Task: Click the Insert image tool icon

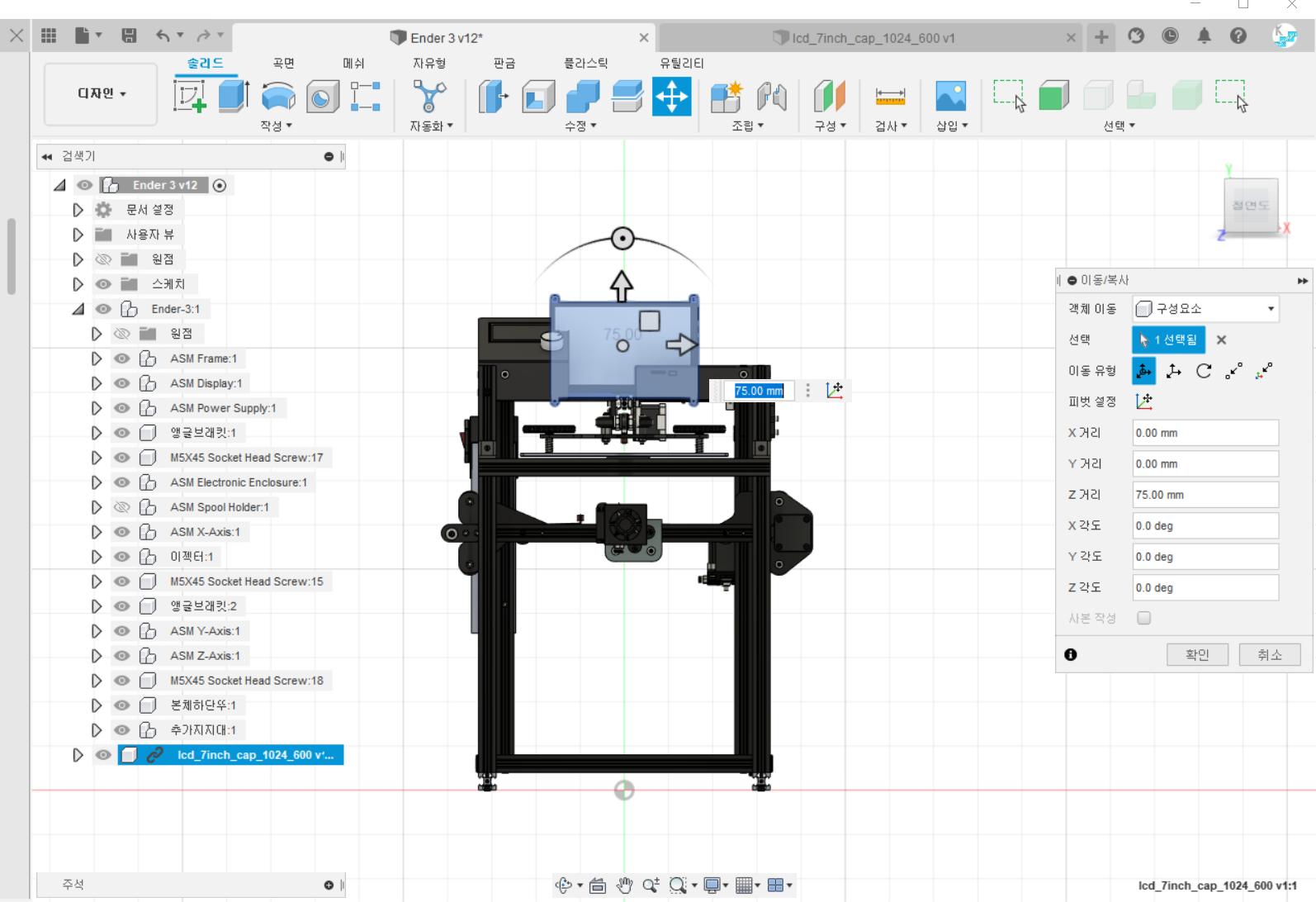Action: click(x=951, y=97)
